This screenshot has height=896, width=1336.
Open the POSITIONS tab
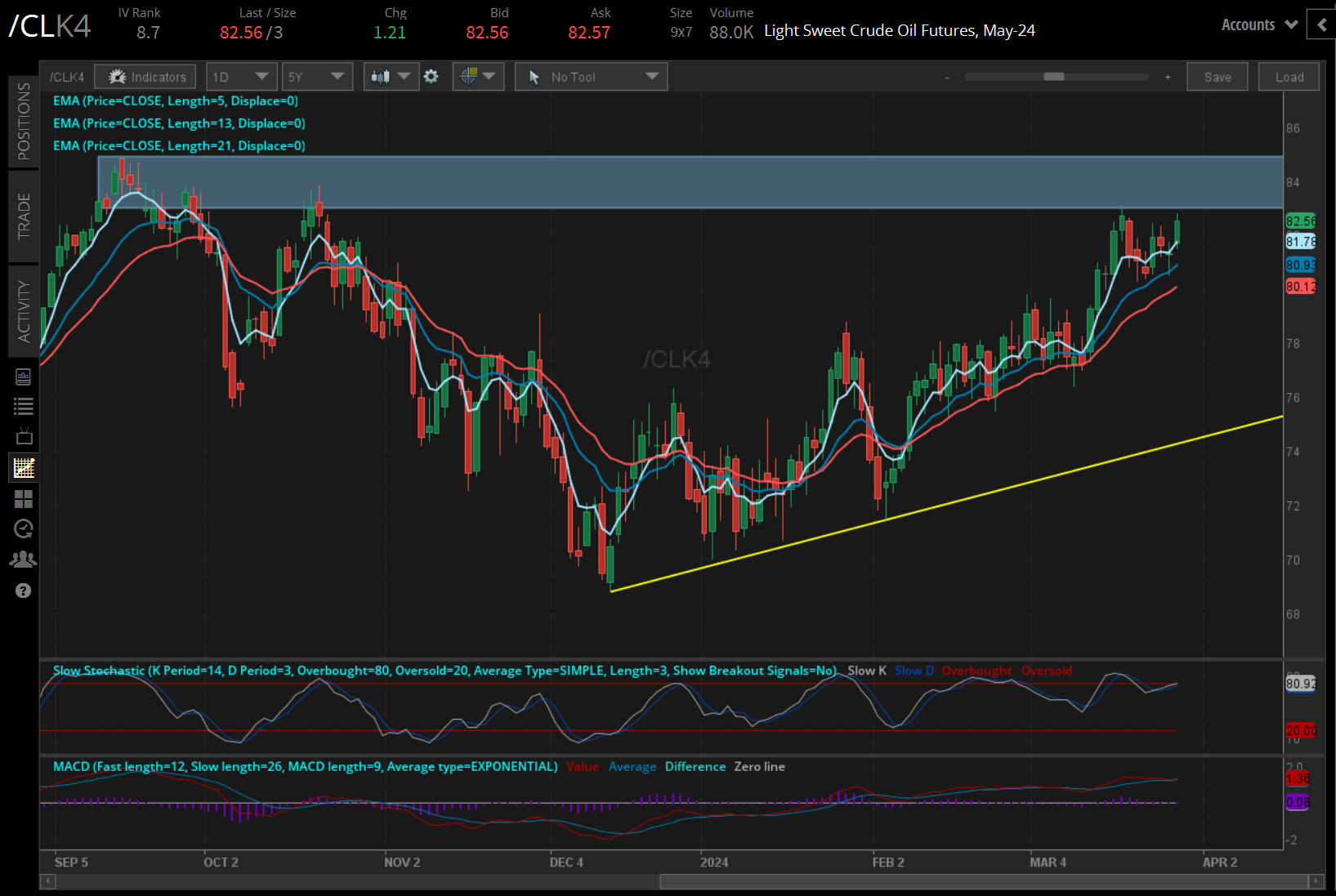23,122
